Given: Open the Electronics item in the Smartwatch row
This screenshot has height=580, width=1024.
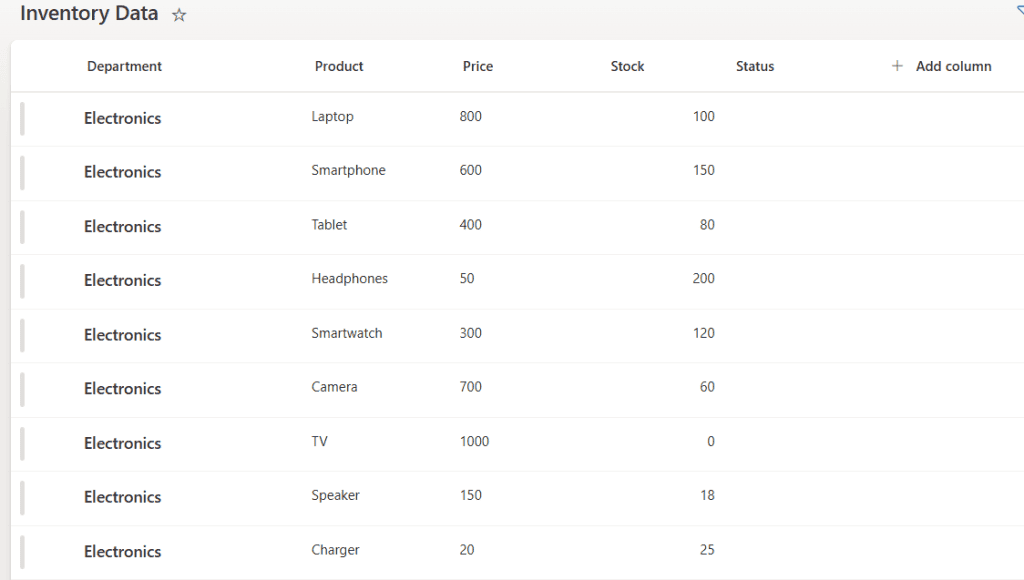Looking at the screenshot, I should pos(123,335).
